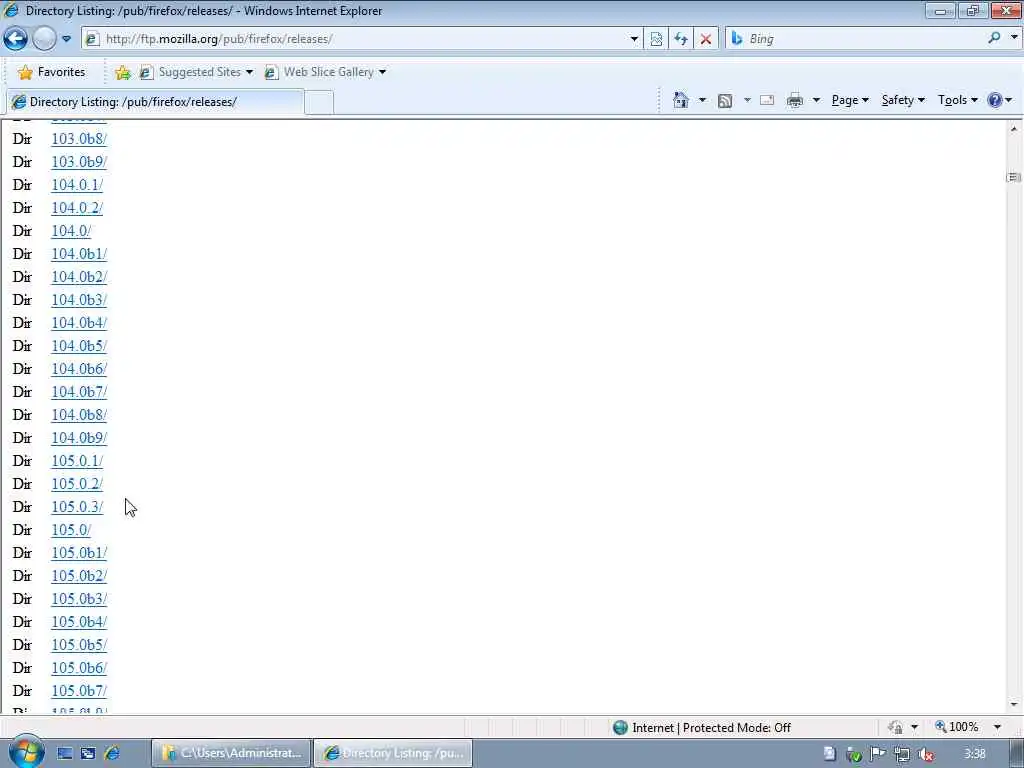Viewport: 1024px width, 768px height.
Task: Open the 103.0b8/ directory link
Action: coord(79,139)
